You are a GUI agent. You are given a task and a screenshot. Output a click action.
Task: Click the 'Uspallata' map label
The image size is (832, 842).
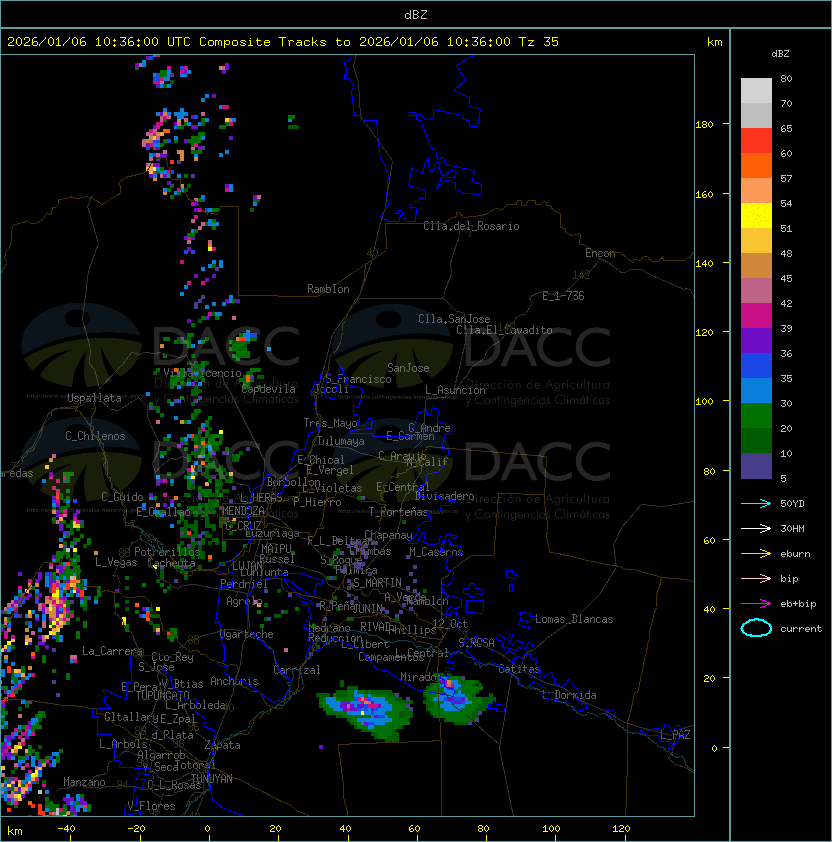pyautogui.click(x=95, y=398)
